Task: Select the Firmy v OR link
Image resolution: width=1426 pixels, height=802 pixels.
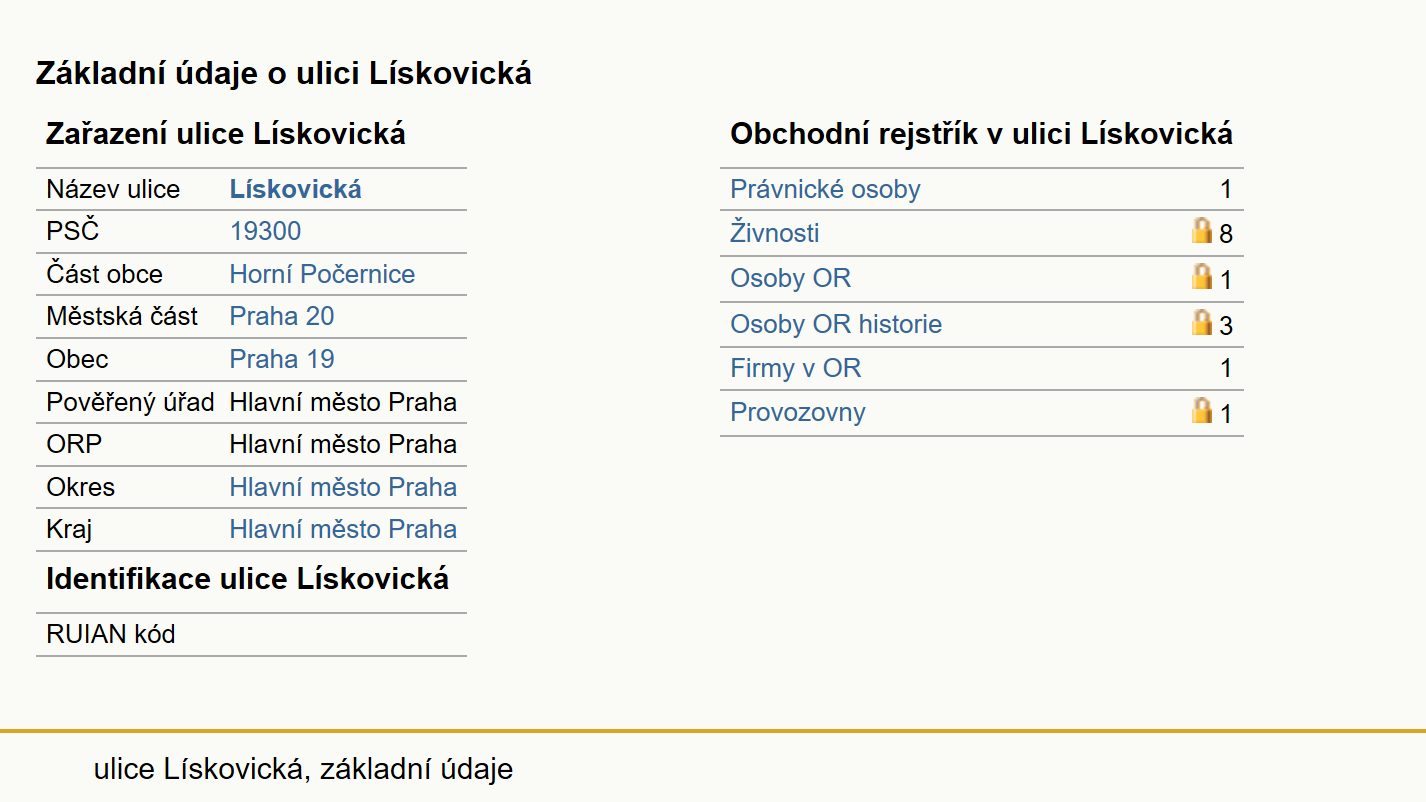Action: (795, 368)
